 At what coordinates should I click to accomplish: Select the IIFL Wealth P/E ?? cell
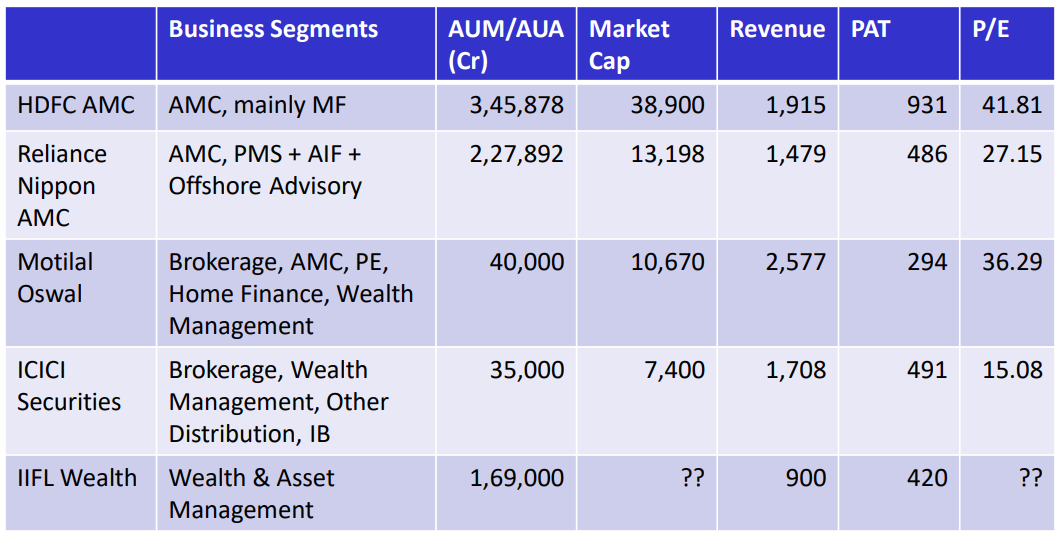tap(1029, 478)
